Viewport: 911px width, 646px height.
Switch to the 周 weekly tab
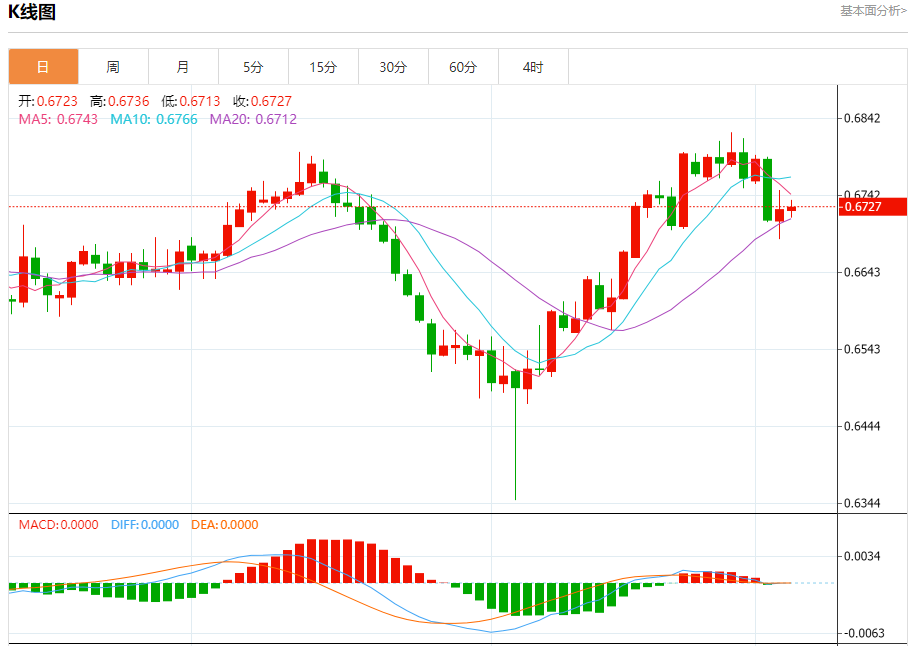click(x=113, y=67)
